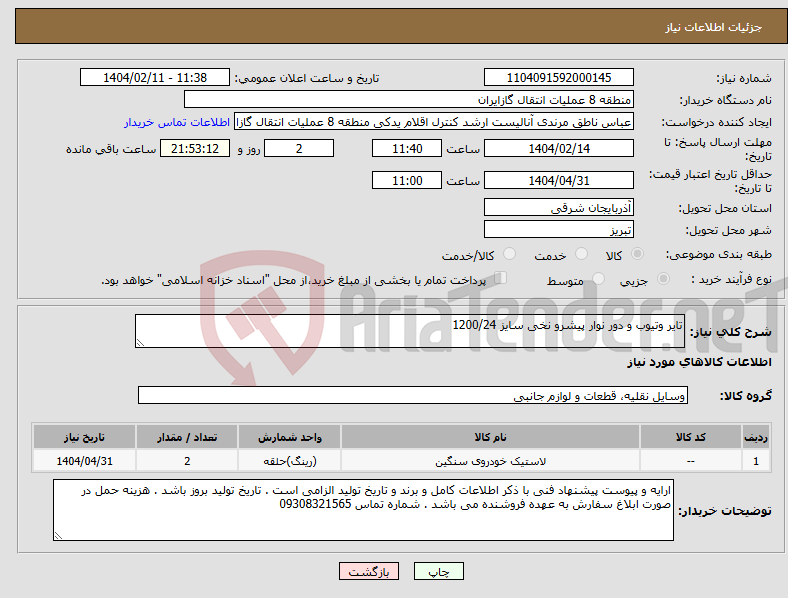This screenshot has width=788, height=598.
Task: Click the واحد شمارش column header
Action: [x=289, y=437]
